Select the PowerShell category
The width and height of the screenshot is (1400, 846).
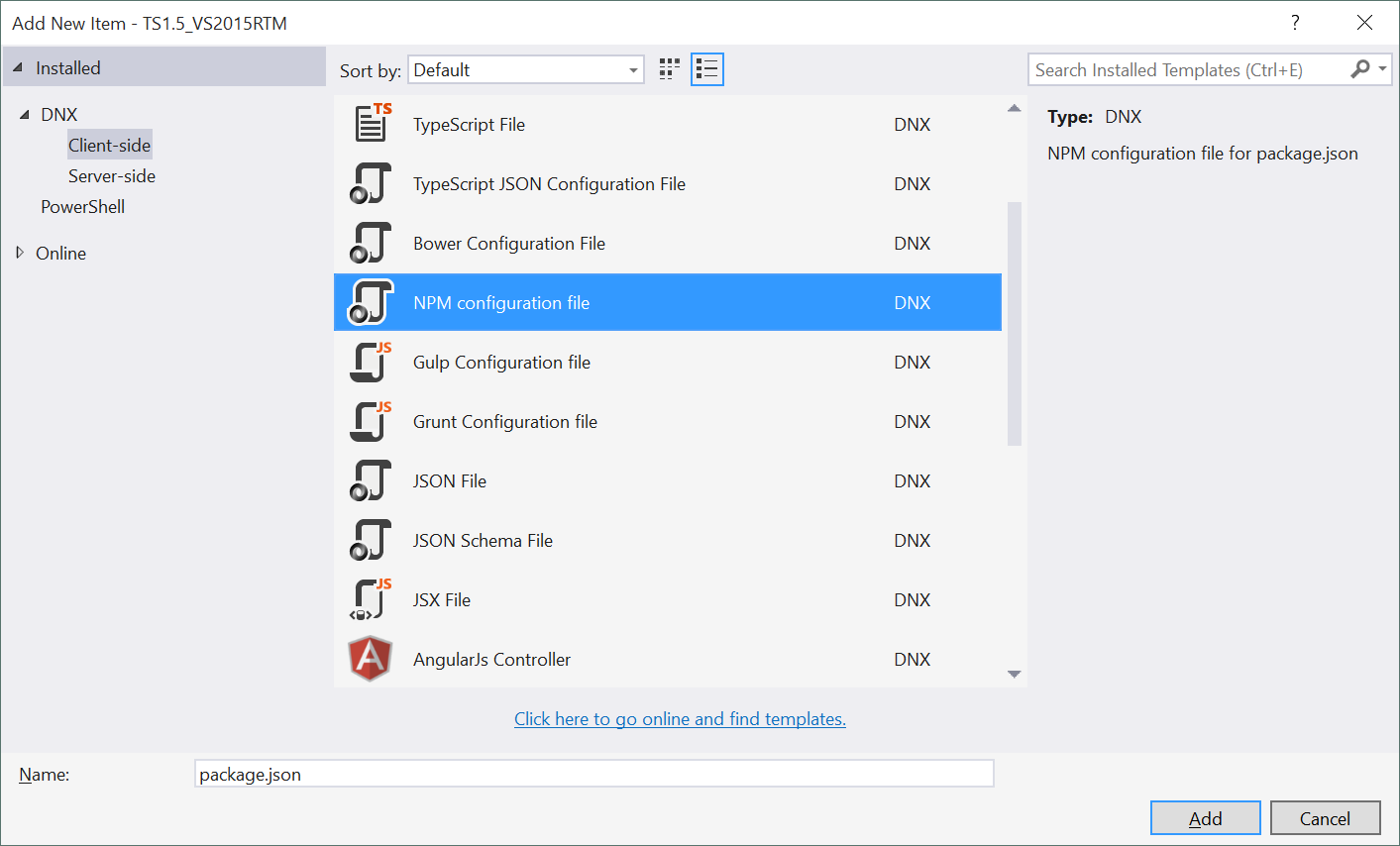[83, 207]
